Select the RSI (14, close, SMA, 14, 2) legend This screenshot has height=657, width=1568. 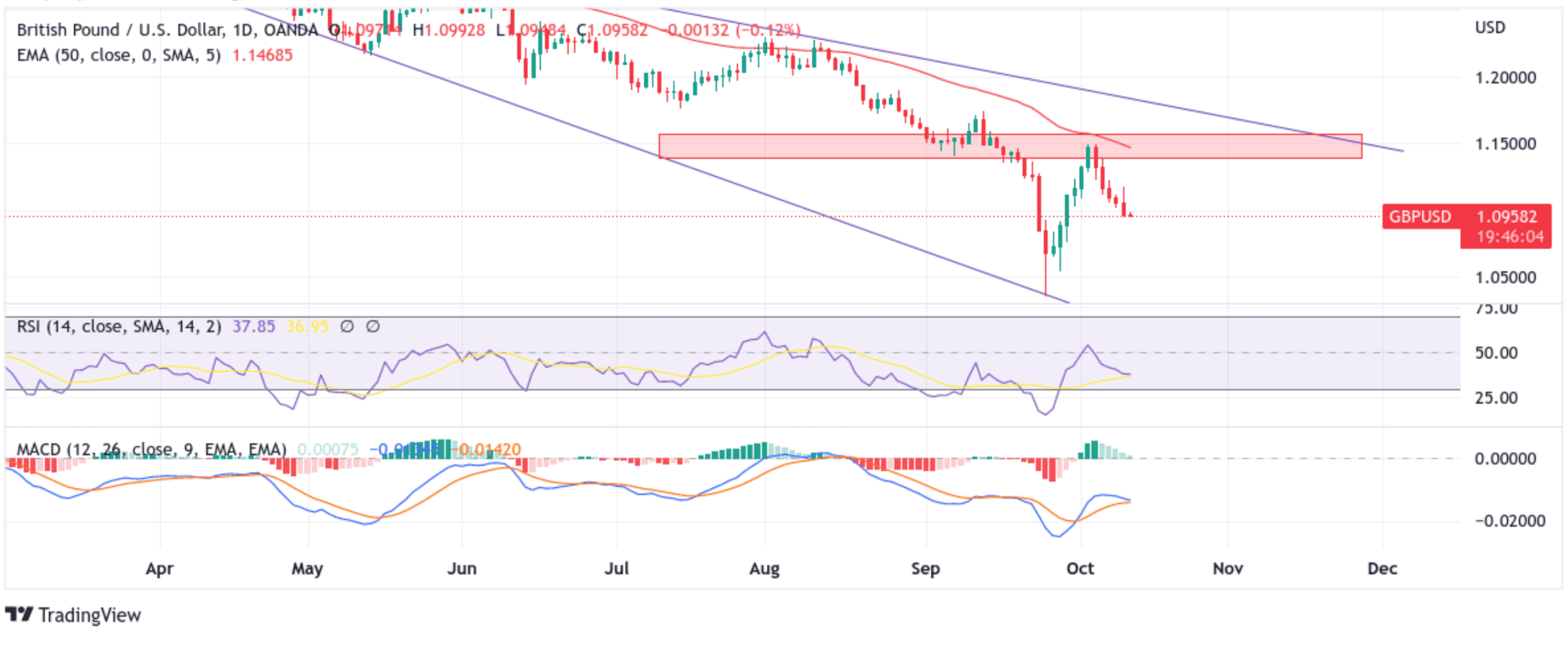click(119, 327)
